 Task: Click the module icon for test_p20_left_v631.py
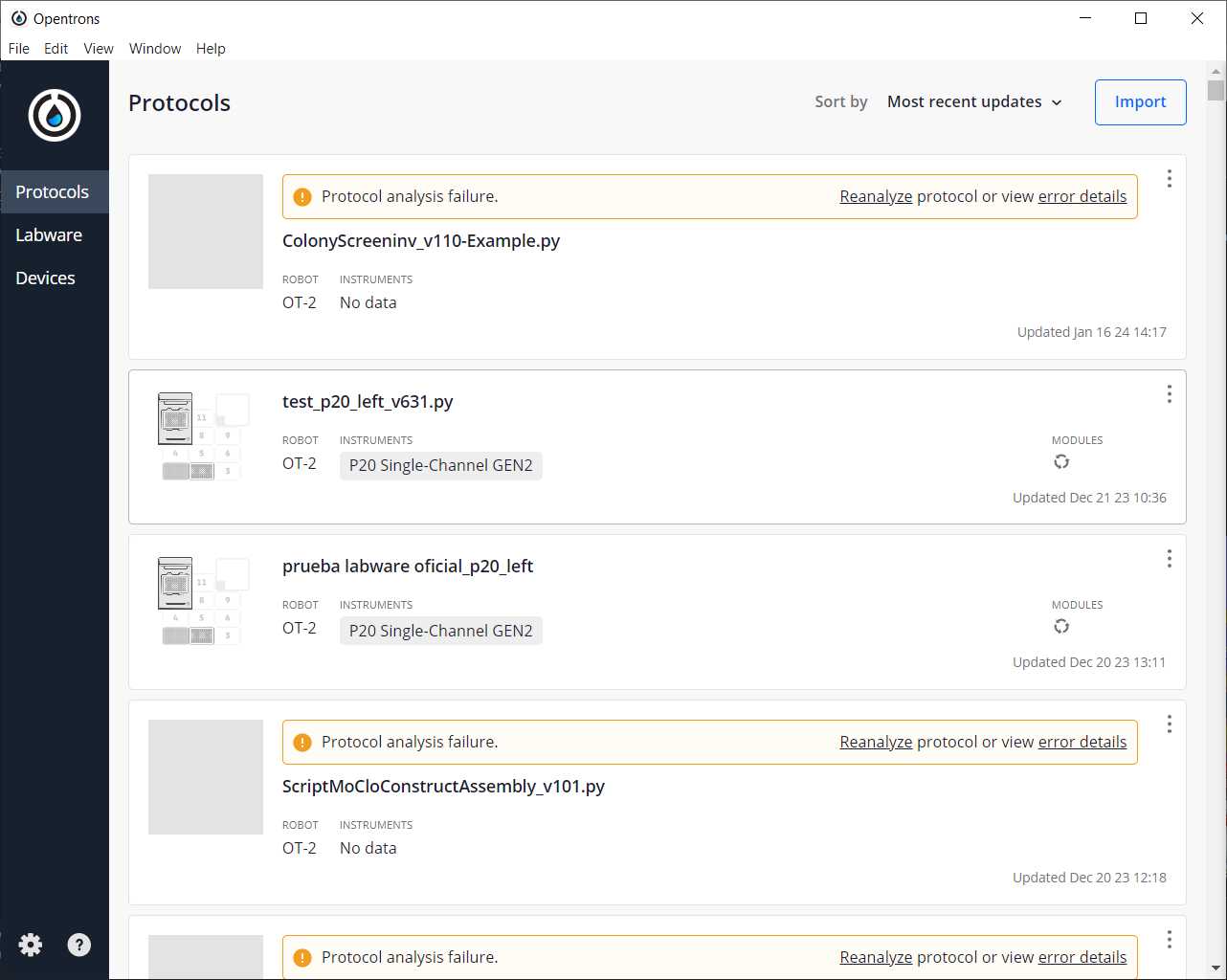[x=1061, y=462]
